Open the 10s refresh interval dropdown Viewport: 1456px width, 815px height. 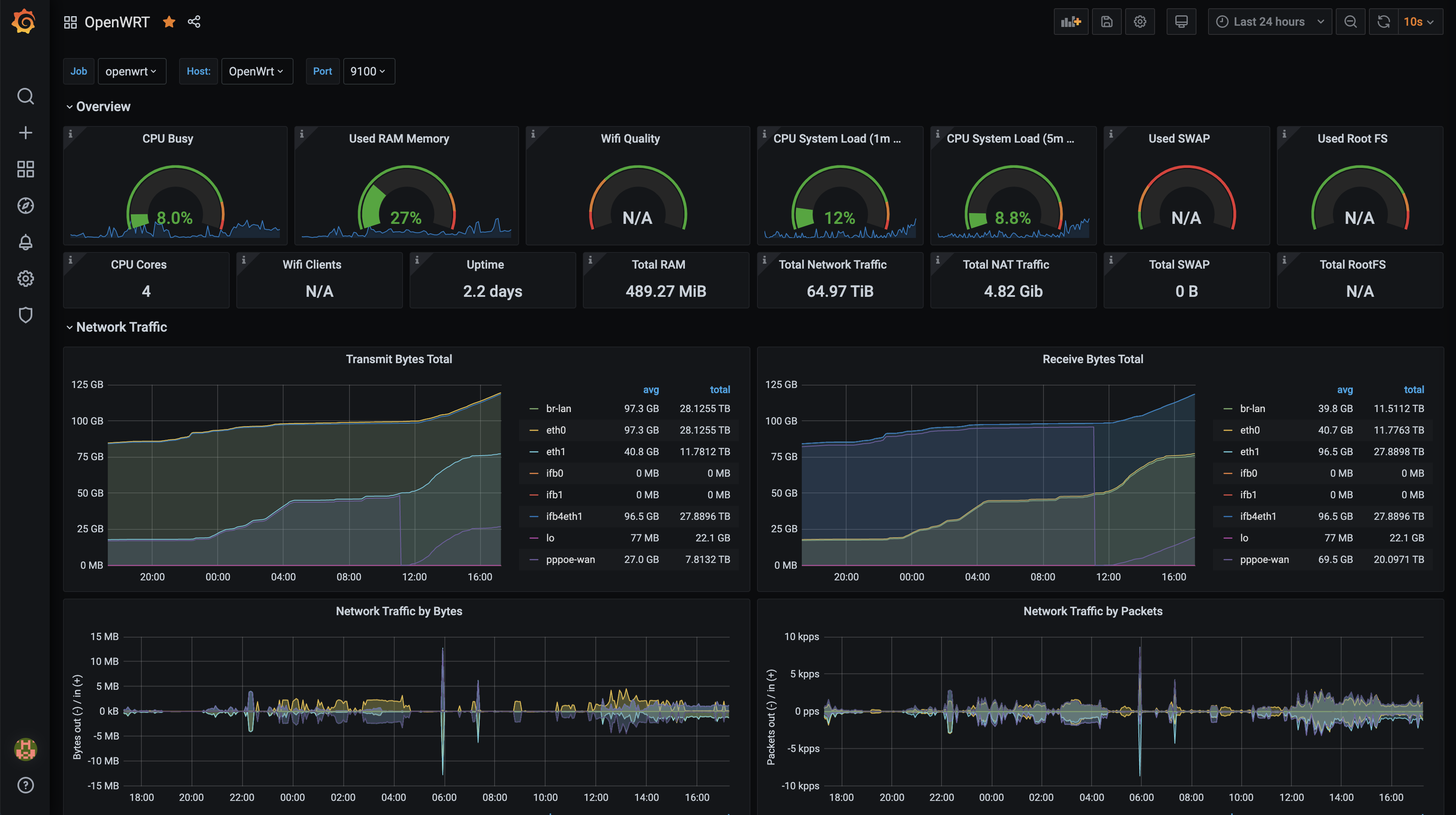[x=1419, y=22]
